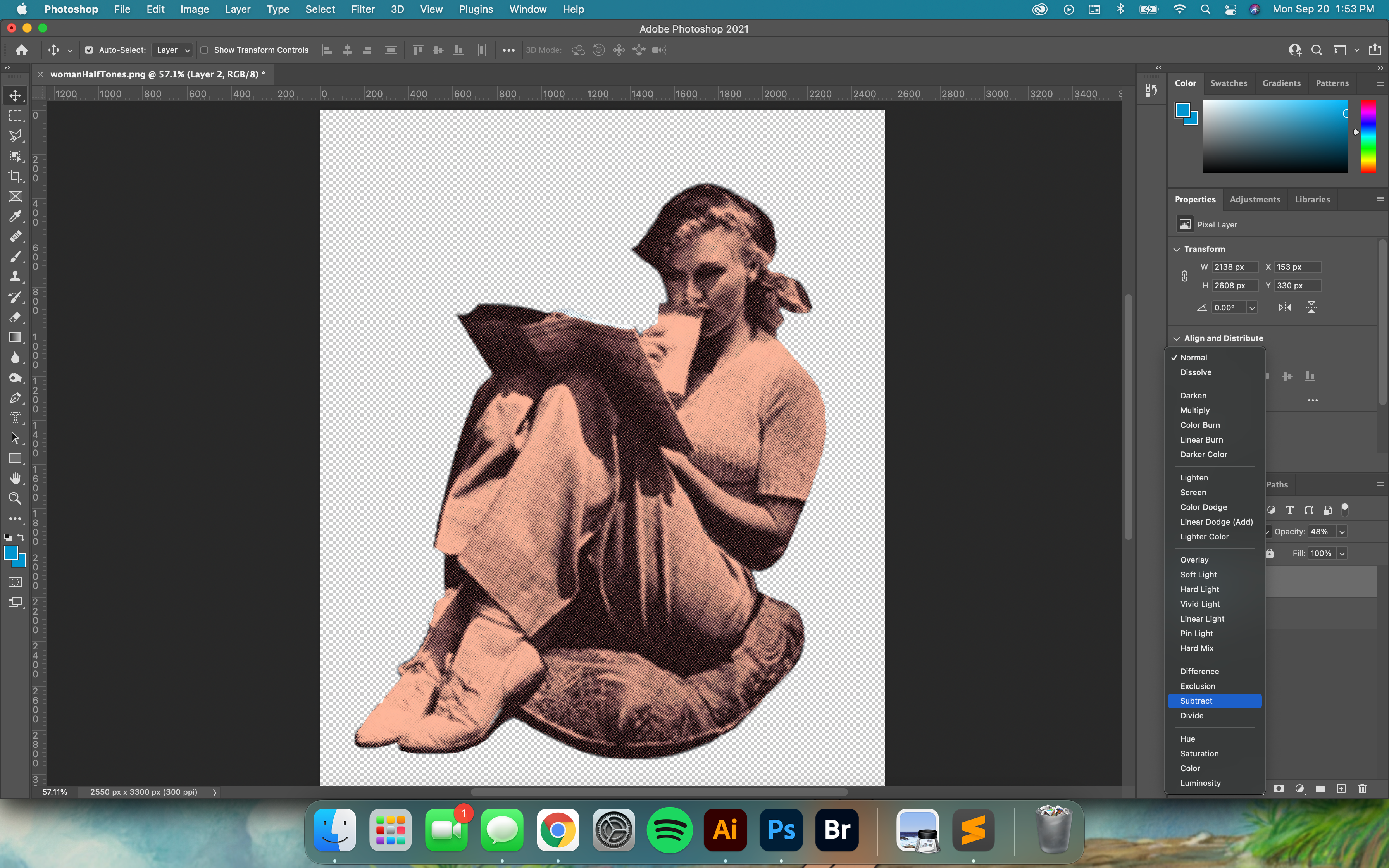Click the foreground color swatch in Color panel
Screen dimensions: 1389x868
[x=1182, y=110]
